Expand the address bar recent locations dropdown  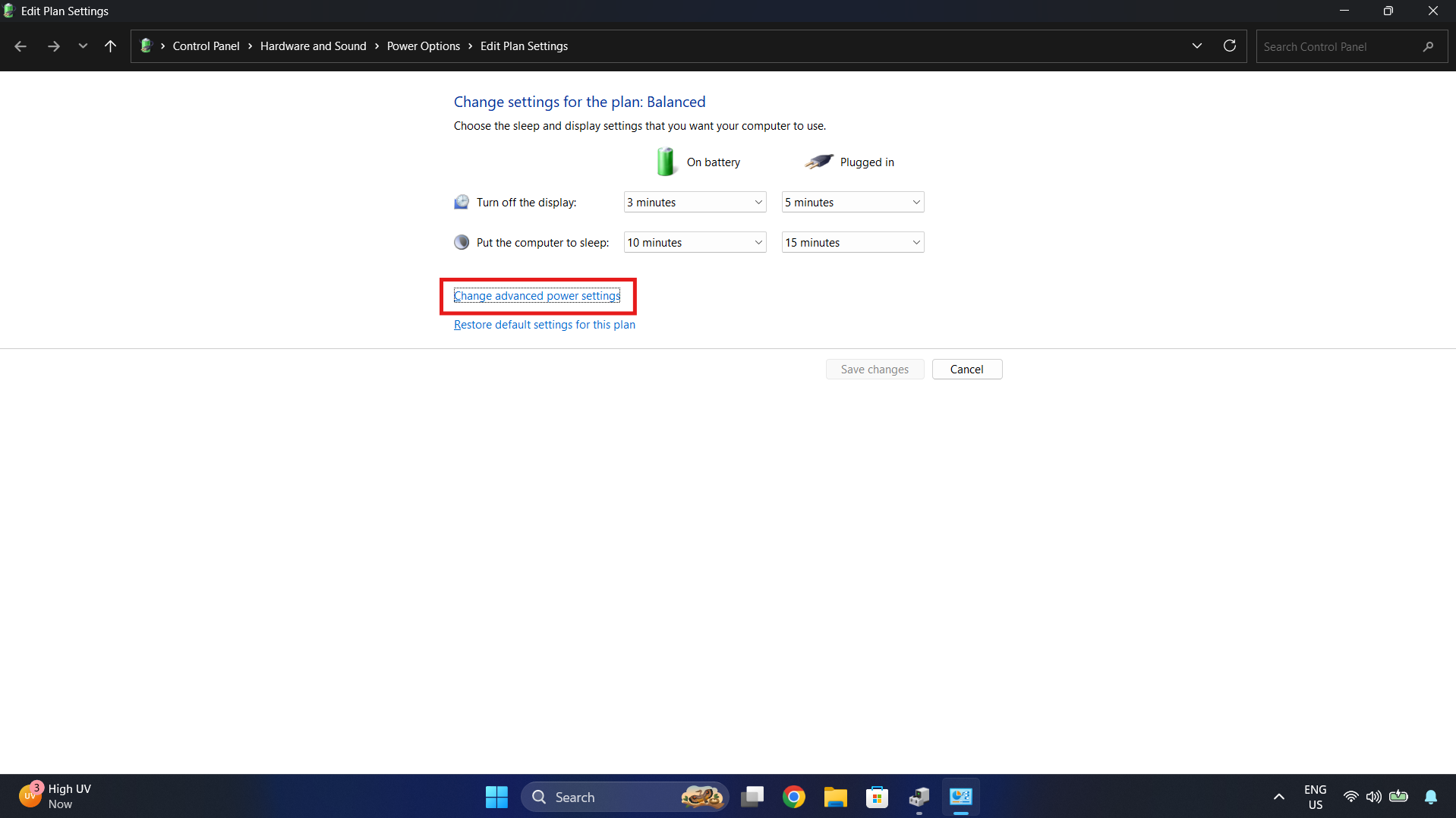[x=1197, y=46]
